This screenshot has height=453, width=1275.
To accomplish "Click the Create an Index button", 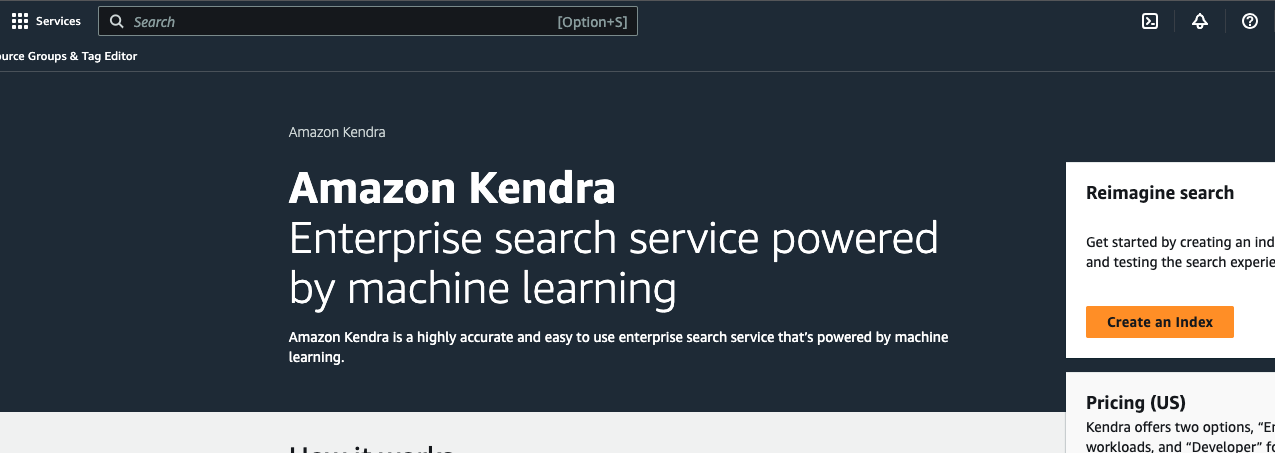I will coord(1160,322).
